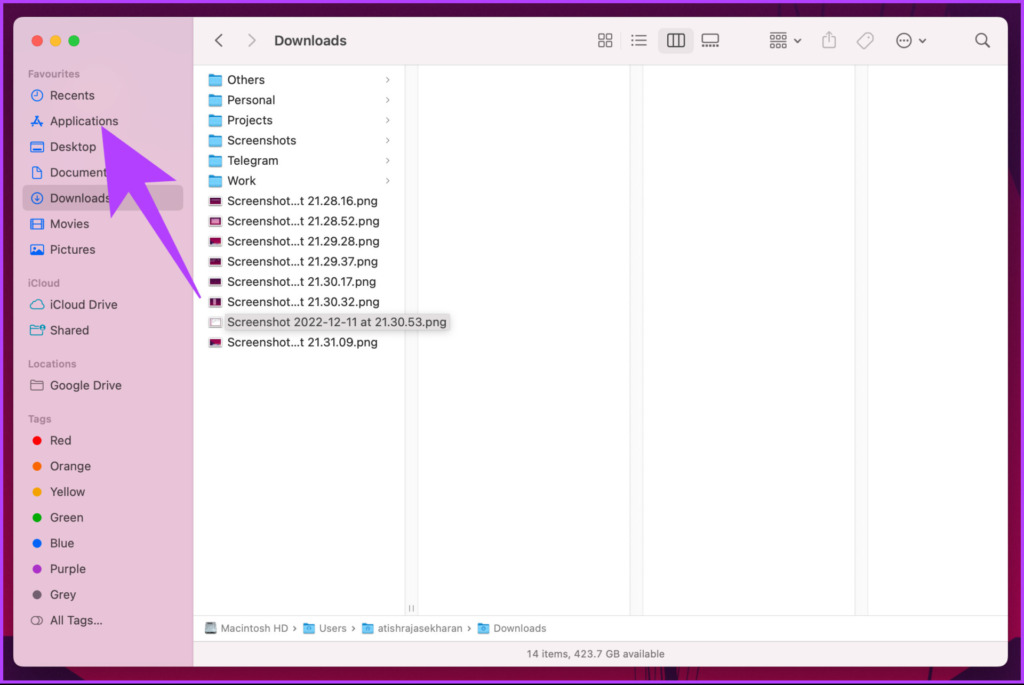Expand the Personal folder chevron
This screenshot has height=685, width=1024.
coord(388,100)
